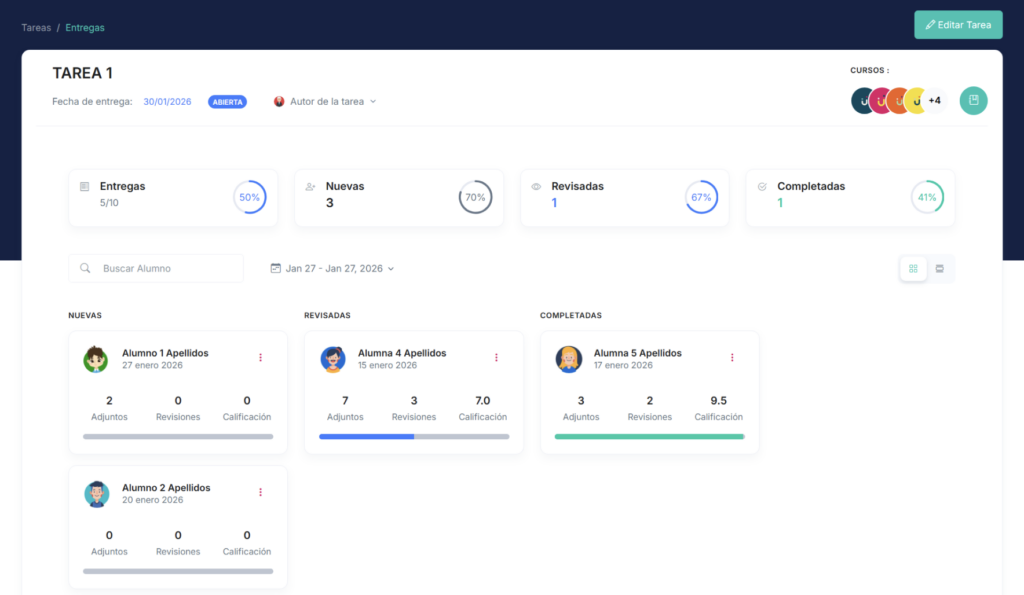This screenshot has width=1024, height=595.
Task: Click Alumna 5 Apellidos avatar
Action: click(568, 359)
